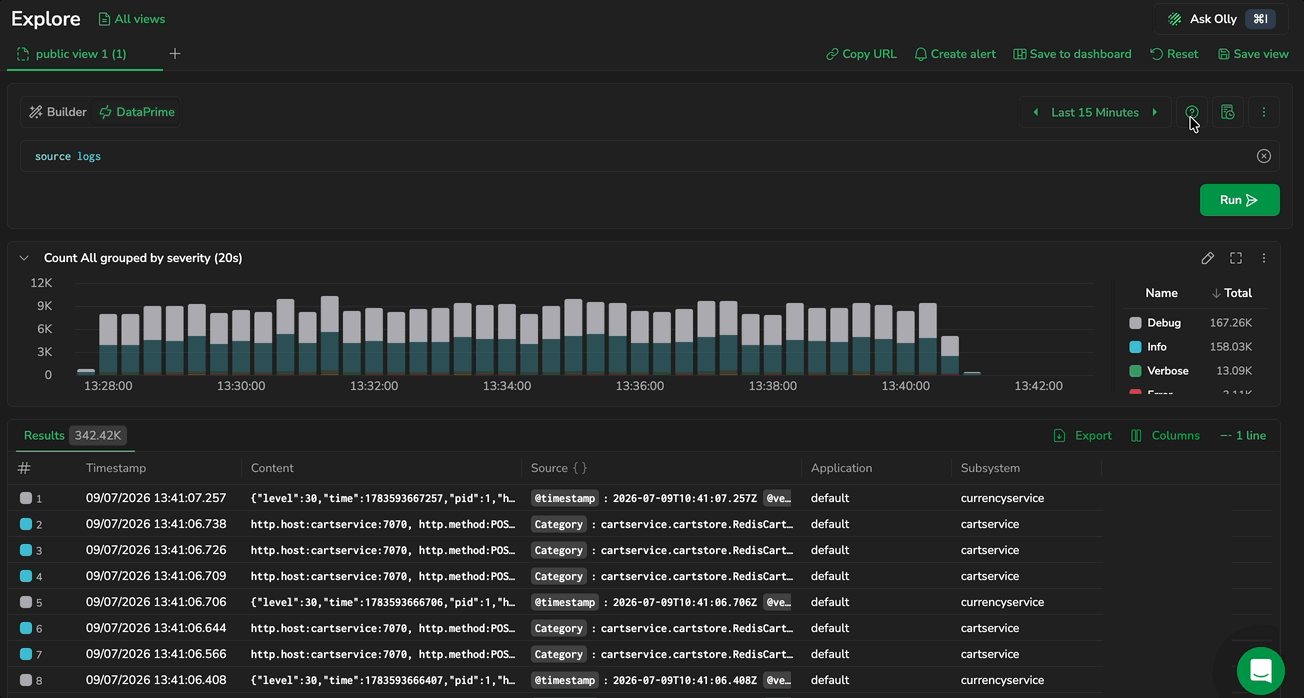Open the Last 15 Minutes time picker
This screenshot has width=1304, height=698.
pos(1095,112)
